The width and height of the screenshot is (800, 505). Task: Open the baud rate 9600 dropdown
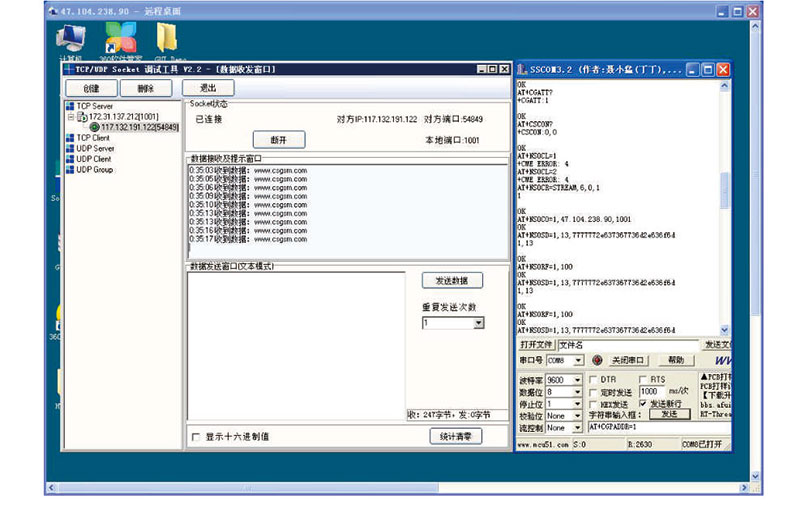point(578,380)
